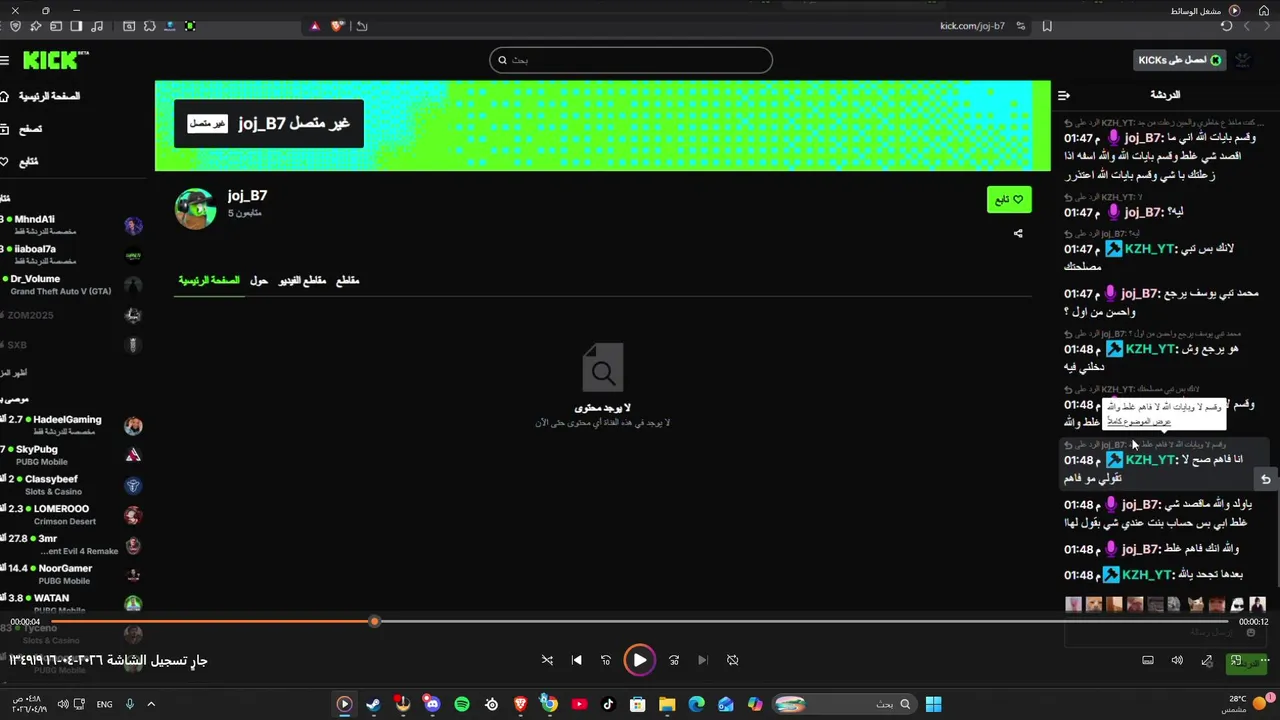
Task: Open YouTube from the taskbar
Action: tap(579, 704)
